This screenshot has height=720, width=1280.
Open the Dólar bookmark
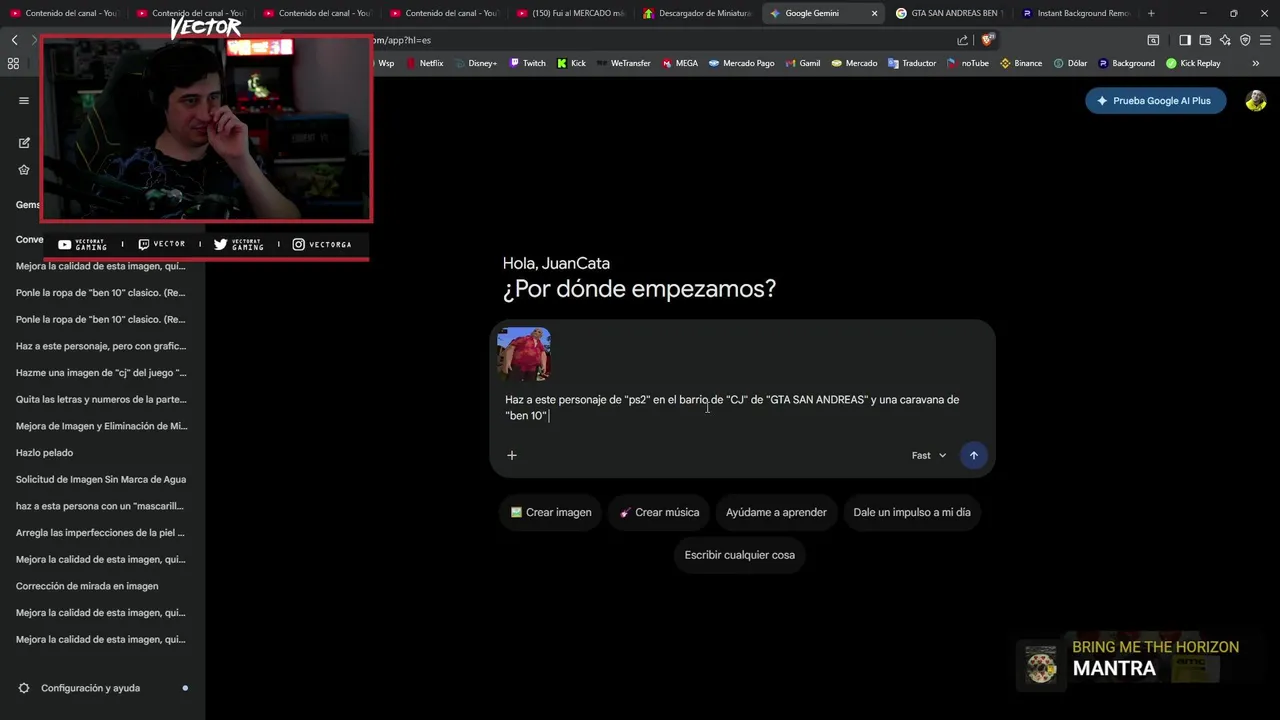coord(1071,63)
